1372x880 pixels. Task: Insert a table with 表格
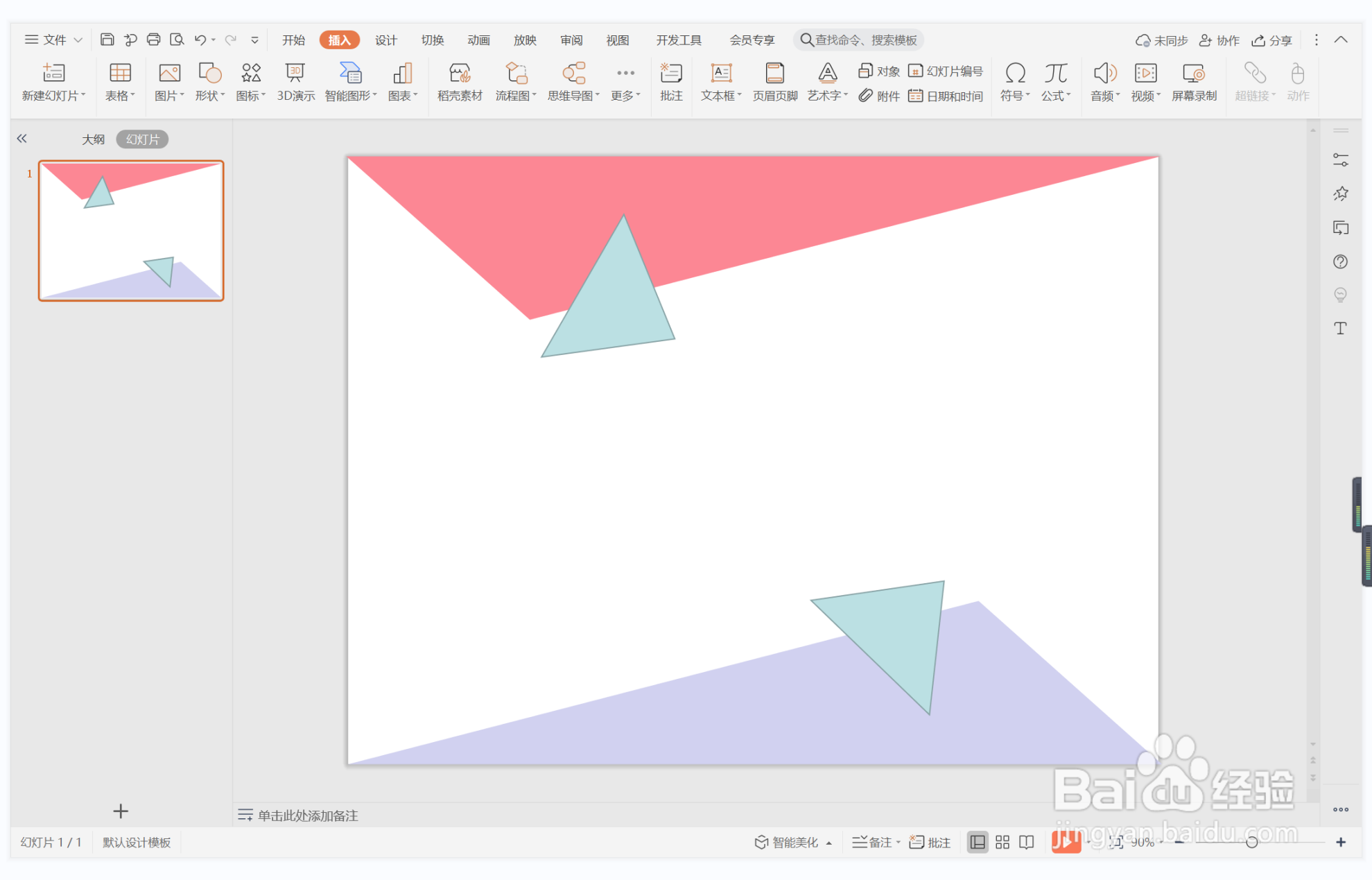point(120,82)
